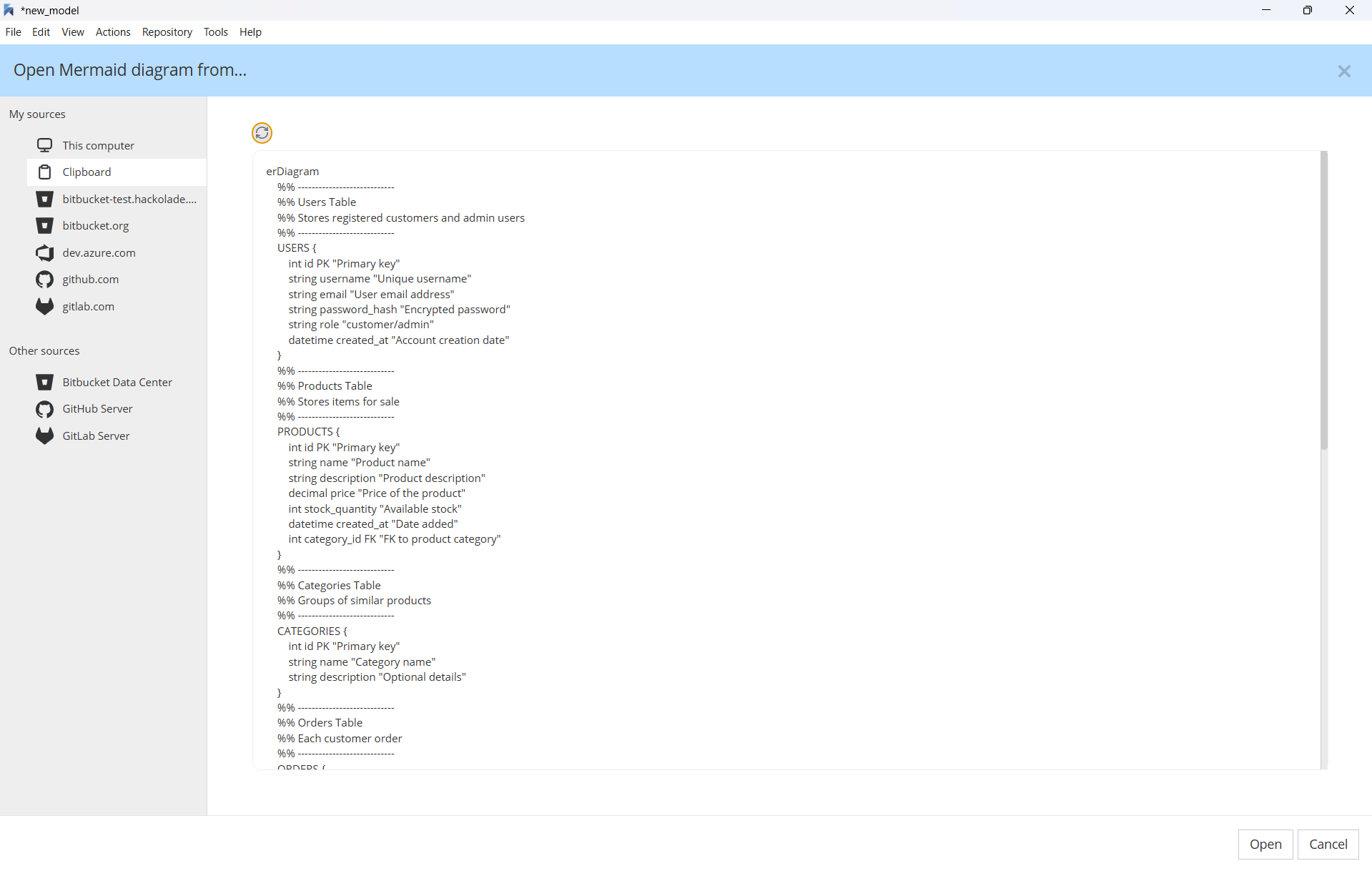The image size is (1372, 871).
Task: Choose the GitHub Server source
Action: coord(97,409)
